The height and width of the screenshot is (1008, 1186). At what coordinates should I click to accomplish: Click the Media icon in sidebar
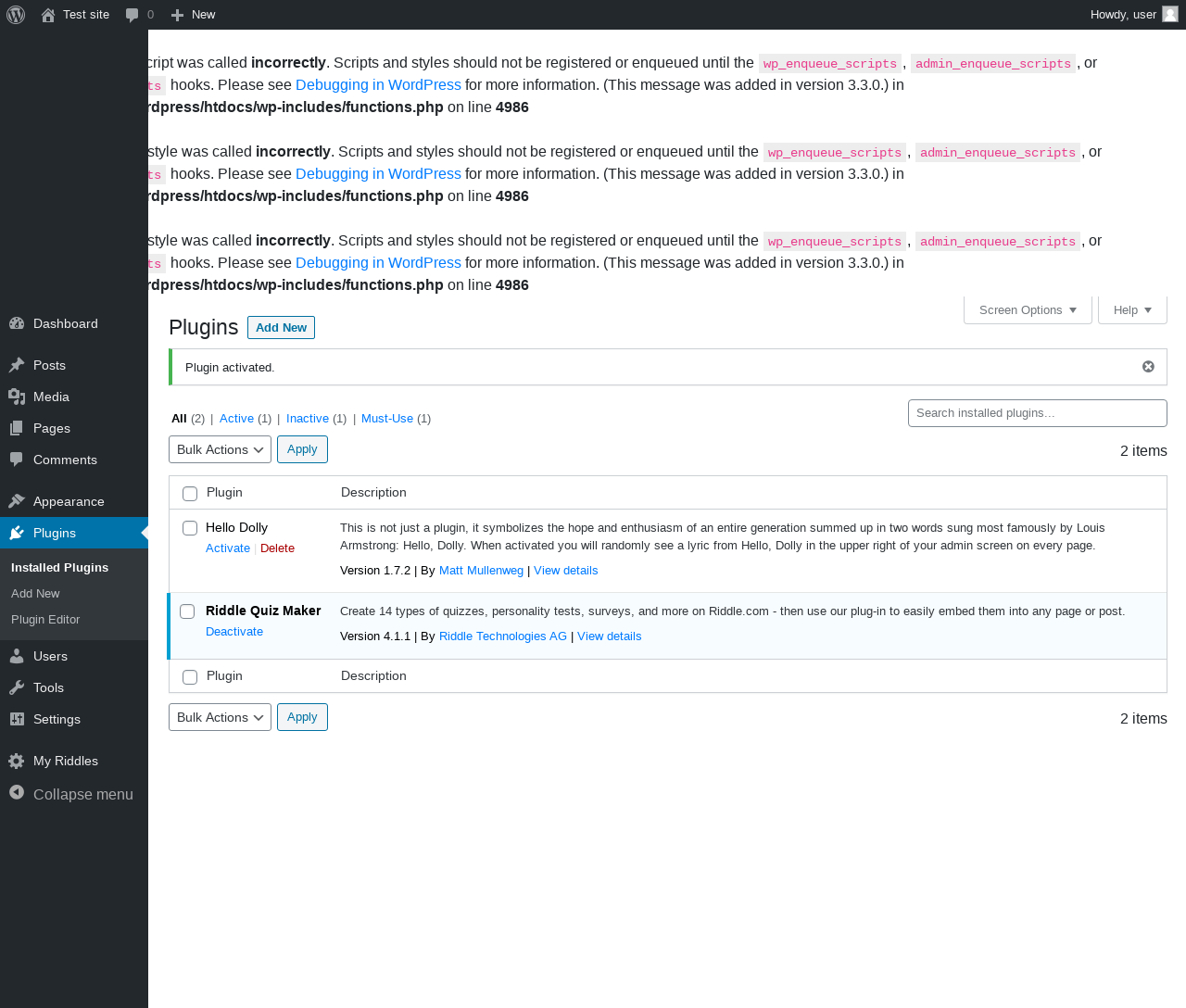click(17, 397)
